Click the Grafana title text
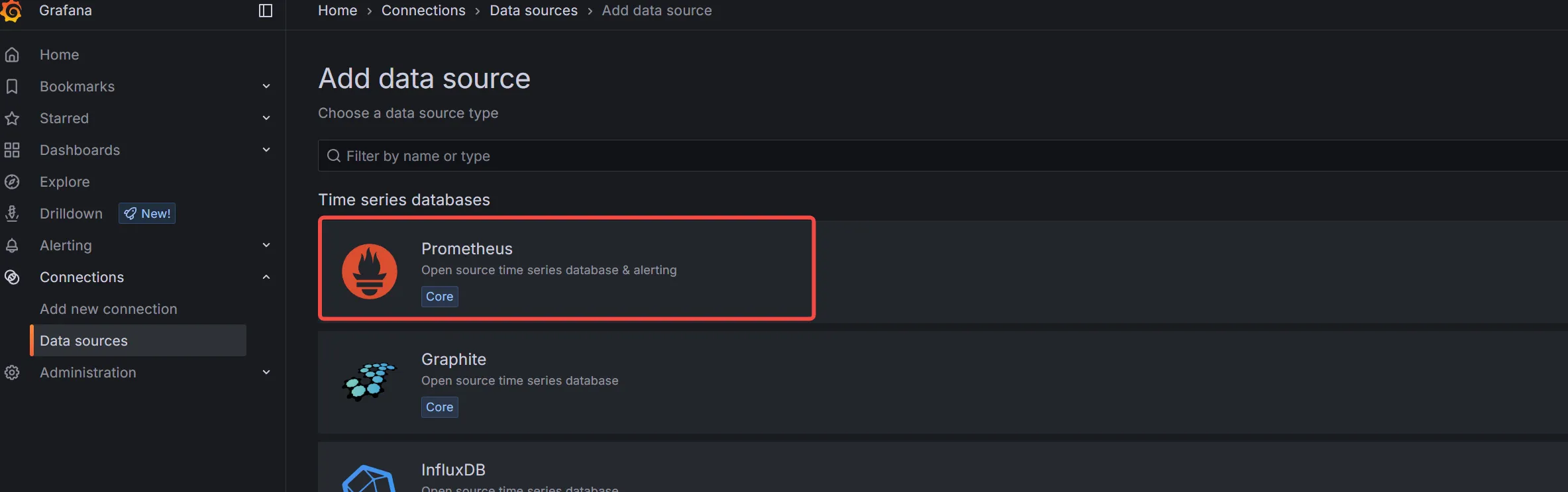The width and height of the screenshot is (1568, 492). [x=66, y=11]
